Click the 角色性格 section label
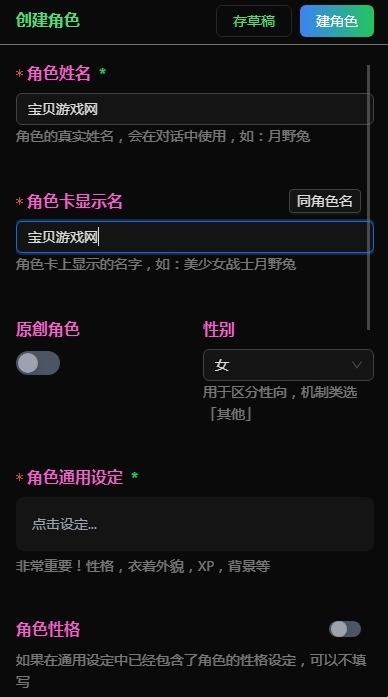388x697 pixels. [48, 629]
